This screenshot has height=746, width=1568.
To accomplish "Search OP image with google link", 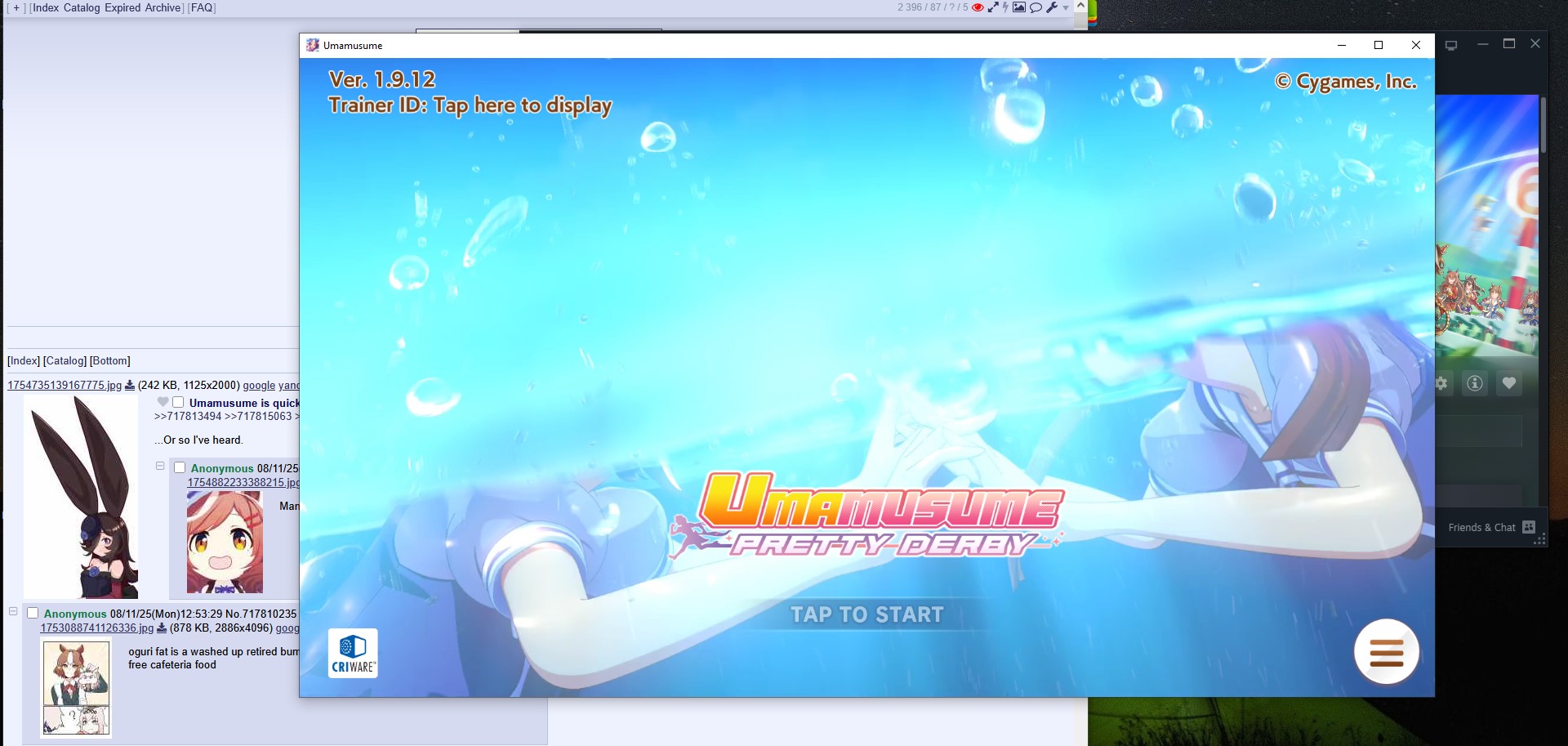I will 259,385.
